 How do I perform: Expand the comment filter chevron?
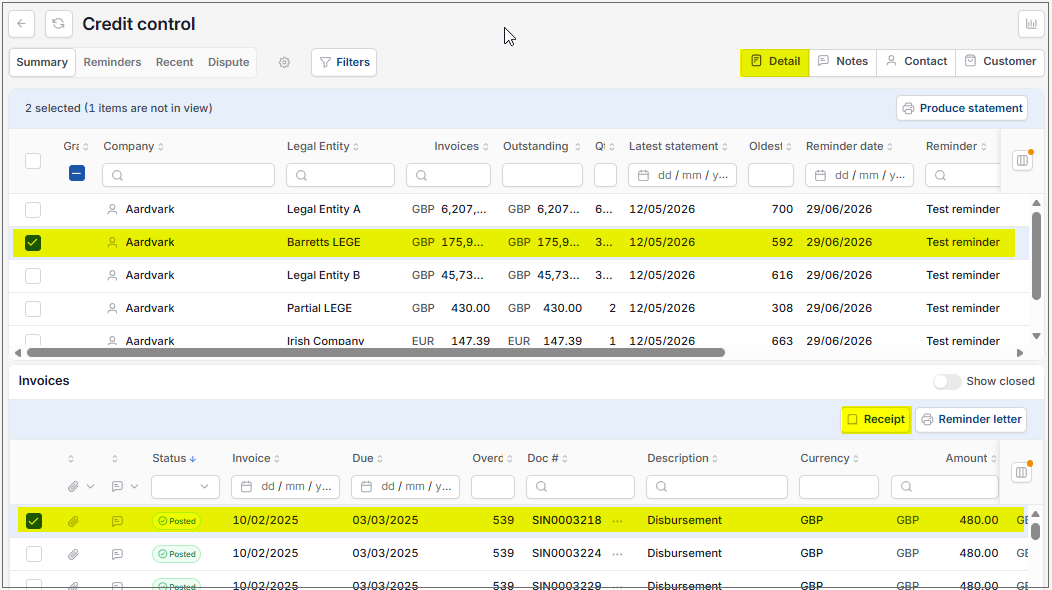[134, 487]
